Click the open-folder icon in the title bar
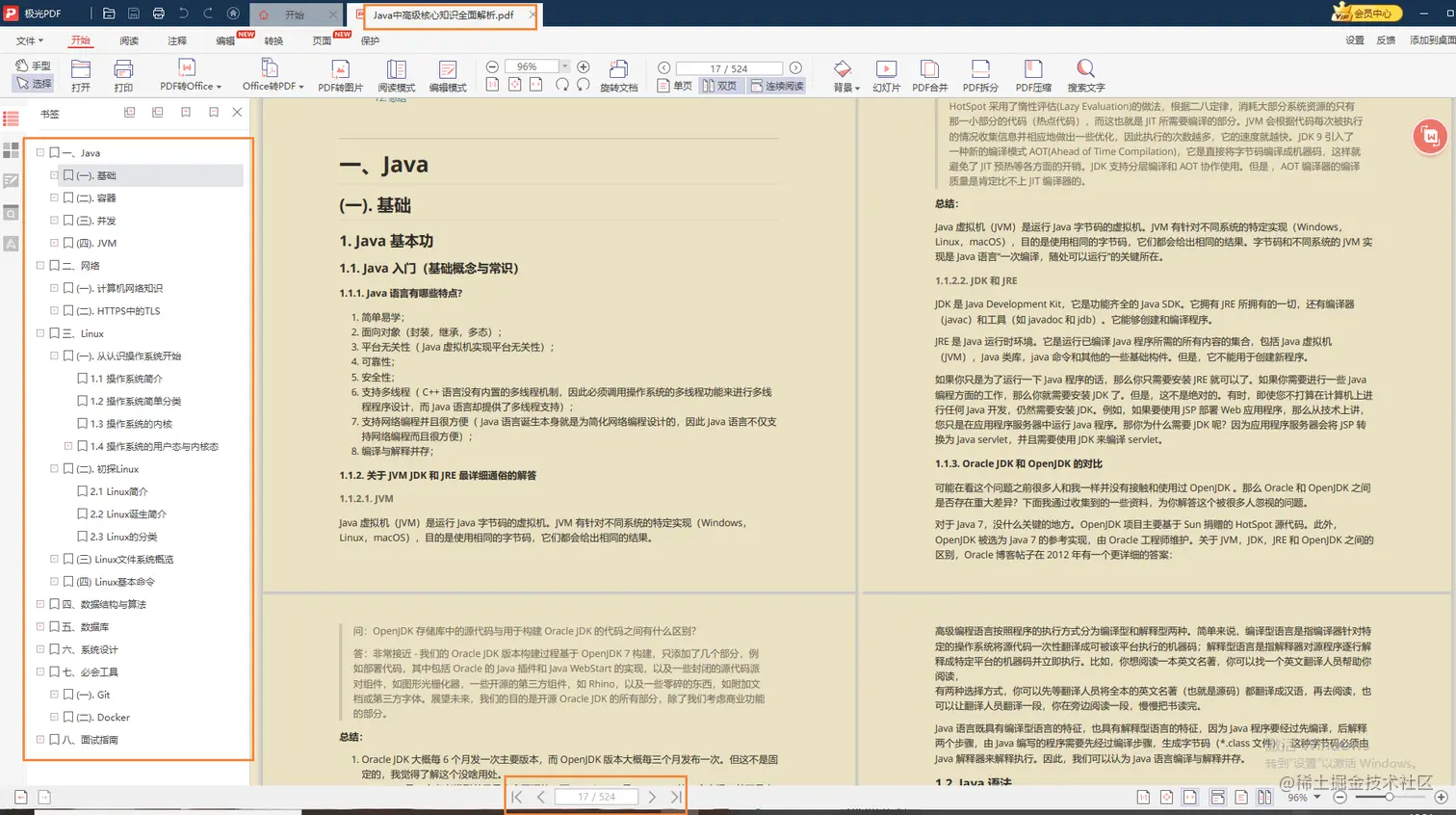This screenshot has width=1456, height=815. coord(109,13)
